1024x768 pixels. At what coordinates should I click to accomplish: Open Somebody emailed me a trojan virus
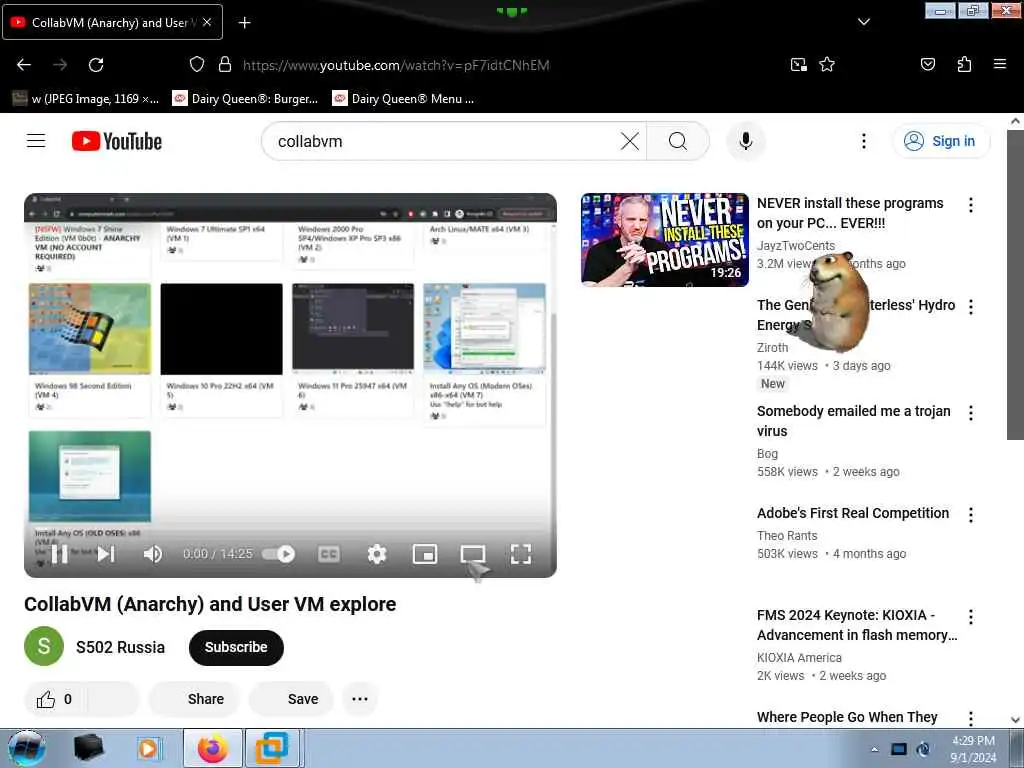(853, 421)
